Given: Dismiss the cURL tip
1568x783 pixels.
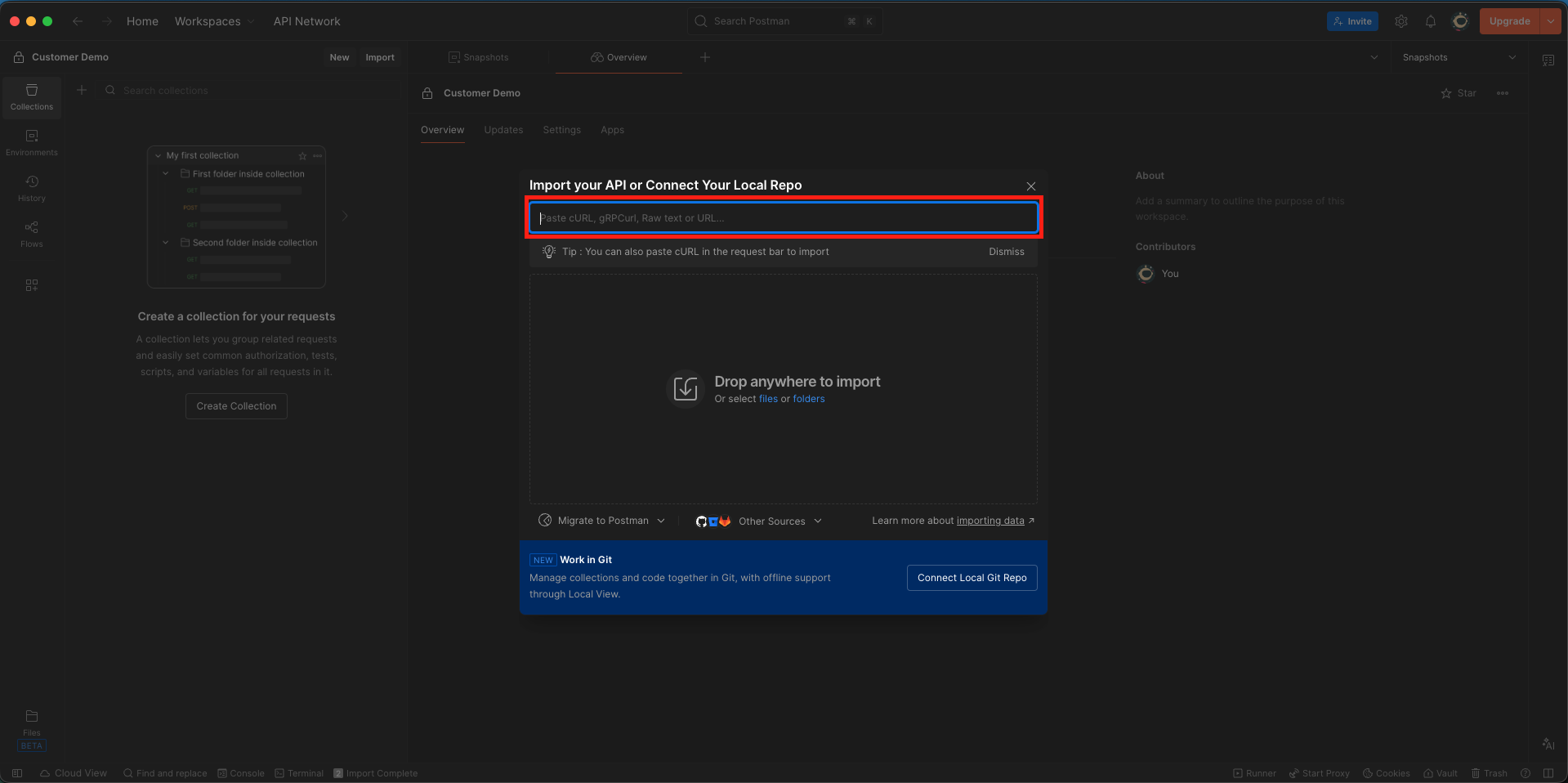Looking at the screenshot, I should tap(1006, 252).
